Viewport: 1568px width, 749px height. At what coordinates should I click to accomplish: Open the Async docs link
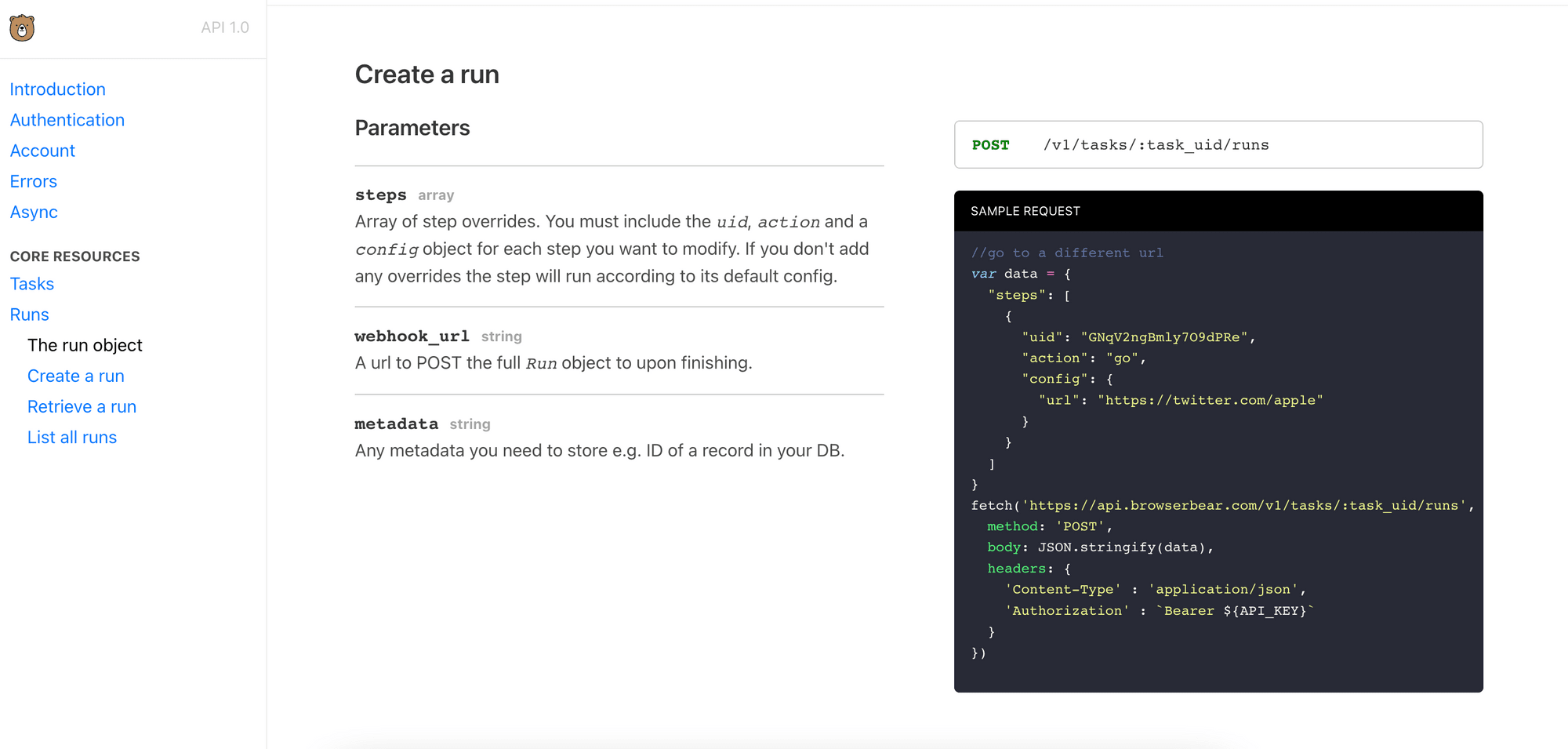34,212
